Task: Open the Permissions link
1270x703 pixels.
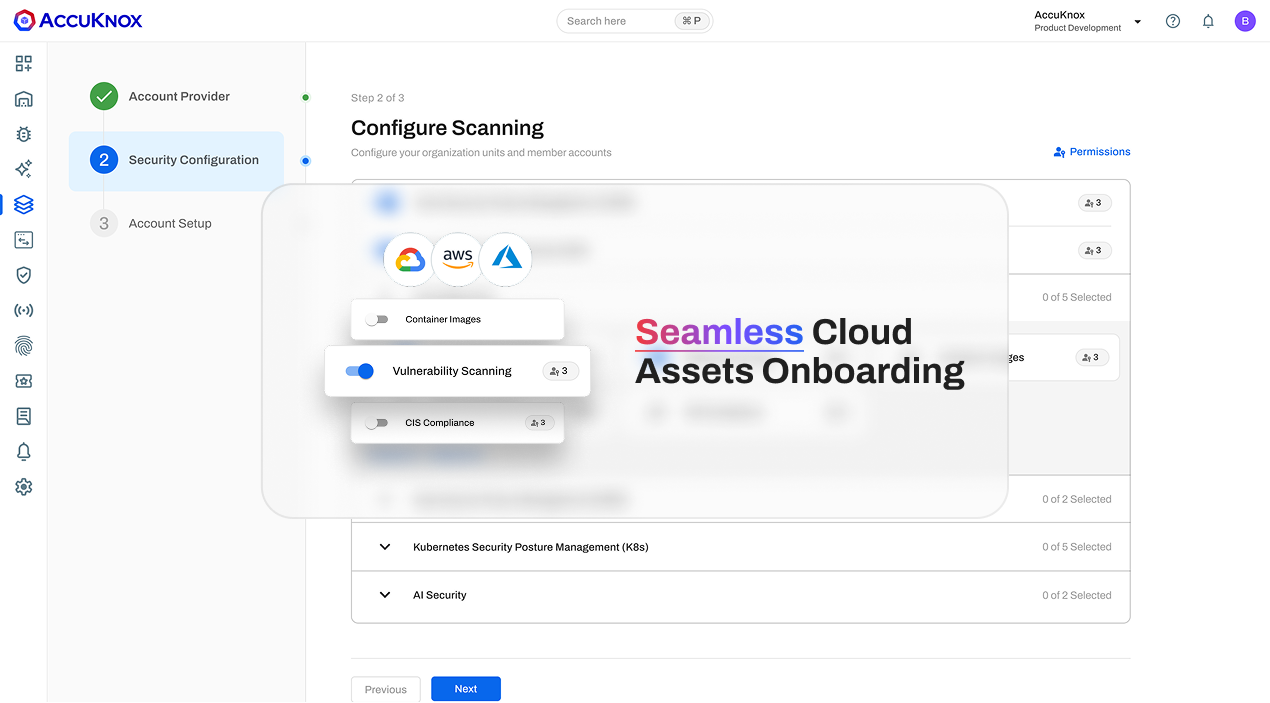Action: pyautogui.click(x=1092, y=152)
